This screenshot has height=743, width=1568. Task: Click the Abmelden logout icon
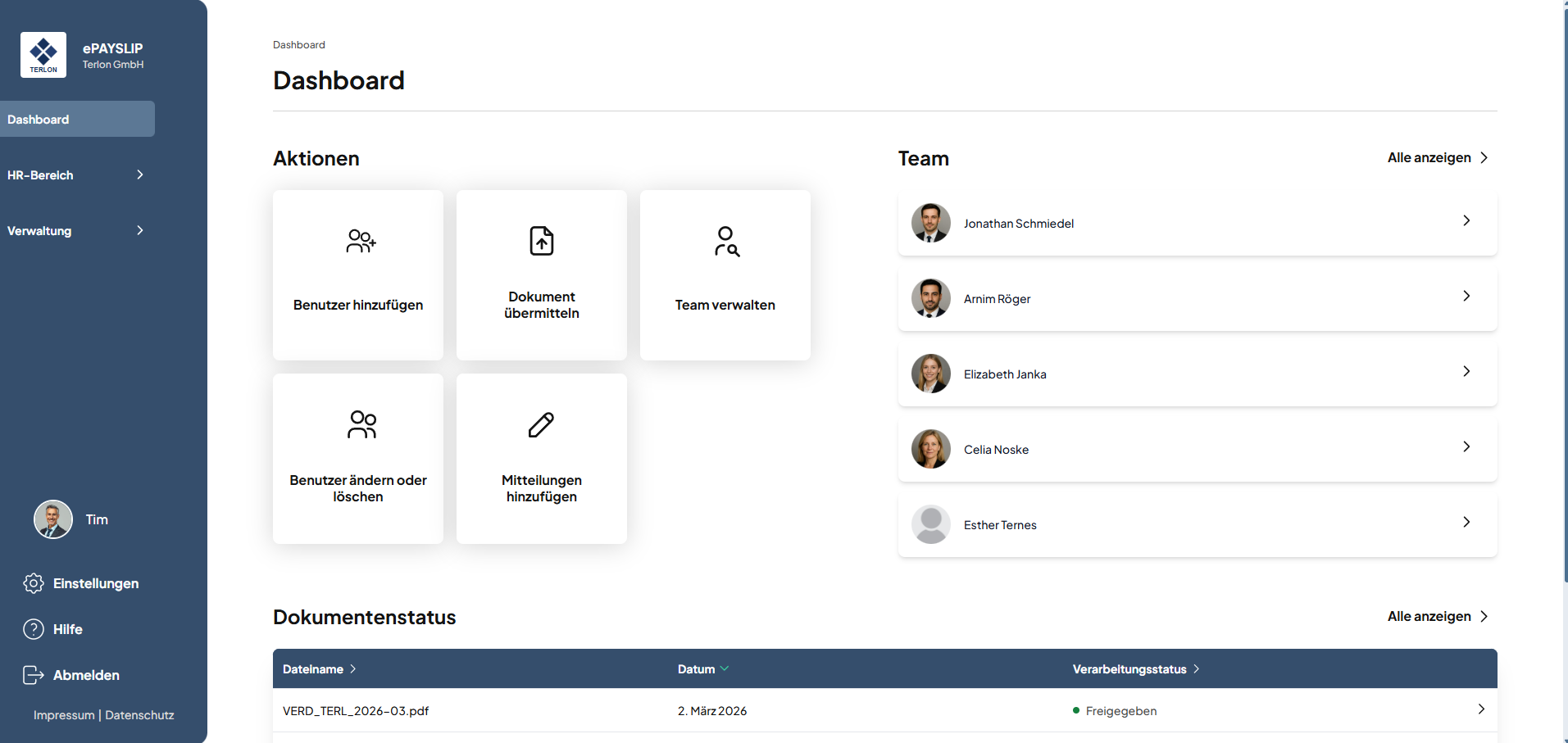point(34,675)
